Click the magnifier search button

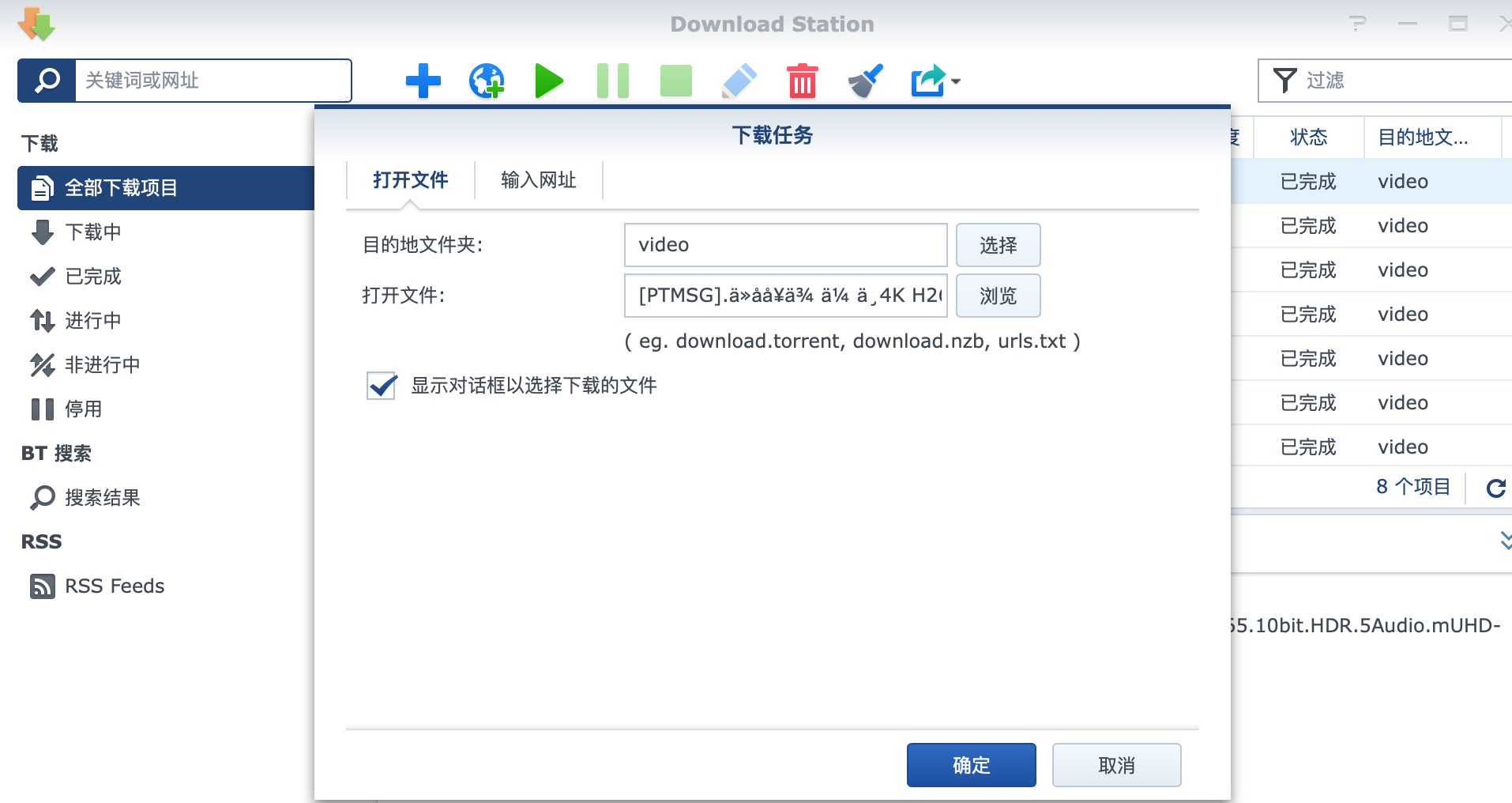pos(47,81)
